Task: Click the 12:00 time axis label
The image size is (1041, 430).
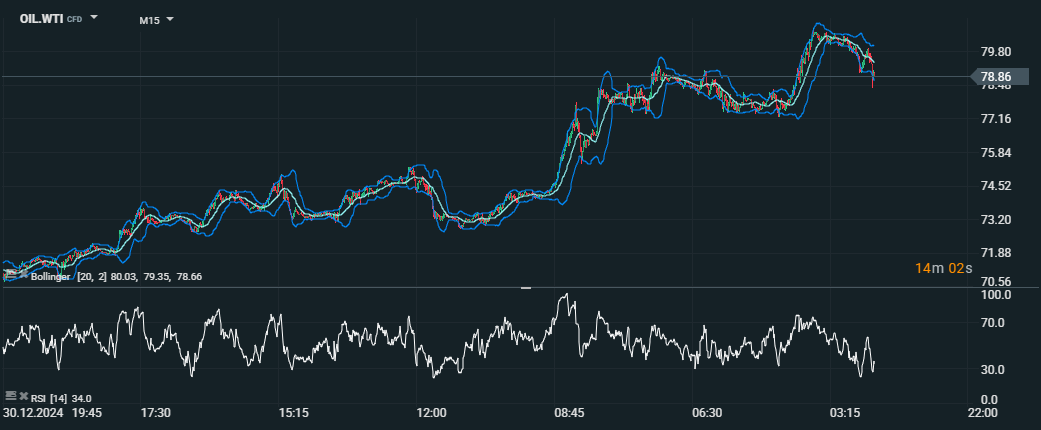Action: (431, 413)
